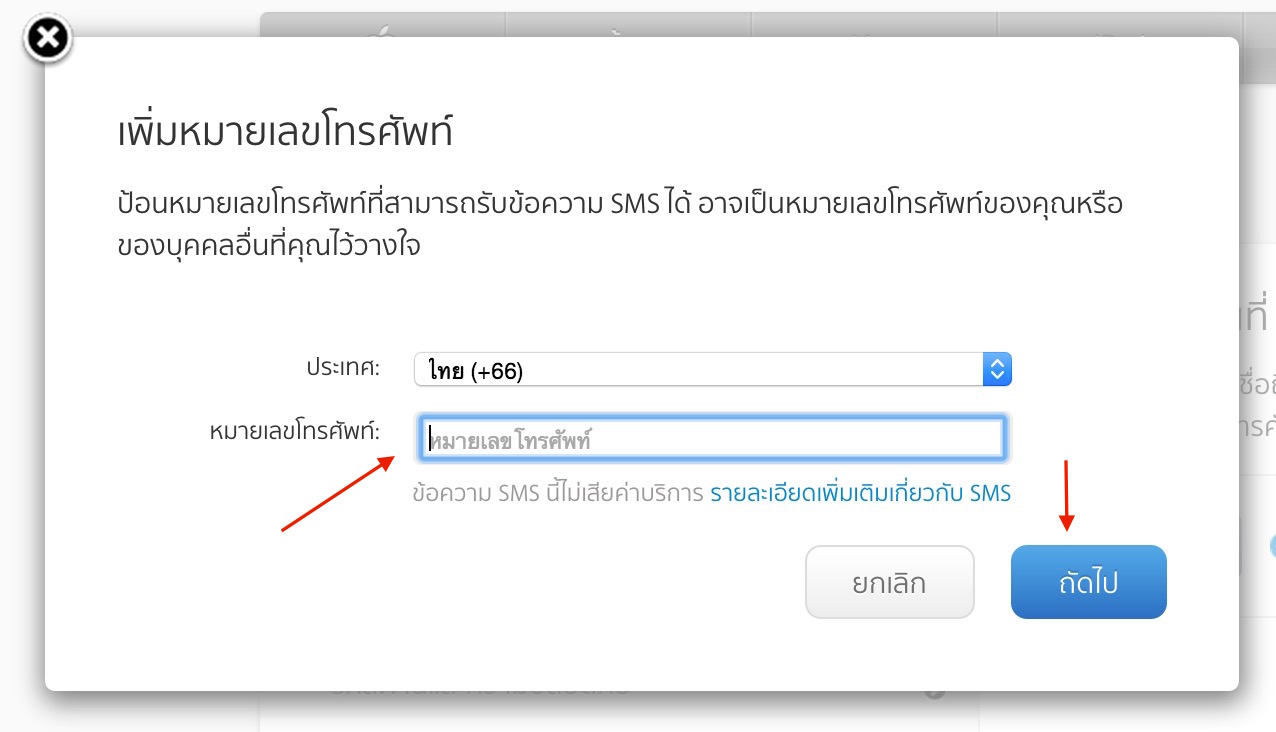Image resolution: width=1276 pixels, height=732 pixels.
Task: Click the down arrow of the country combo box
Action: coord(996,374)
